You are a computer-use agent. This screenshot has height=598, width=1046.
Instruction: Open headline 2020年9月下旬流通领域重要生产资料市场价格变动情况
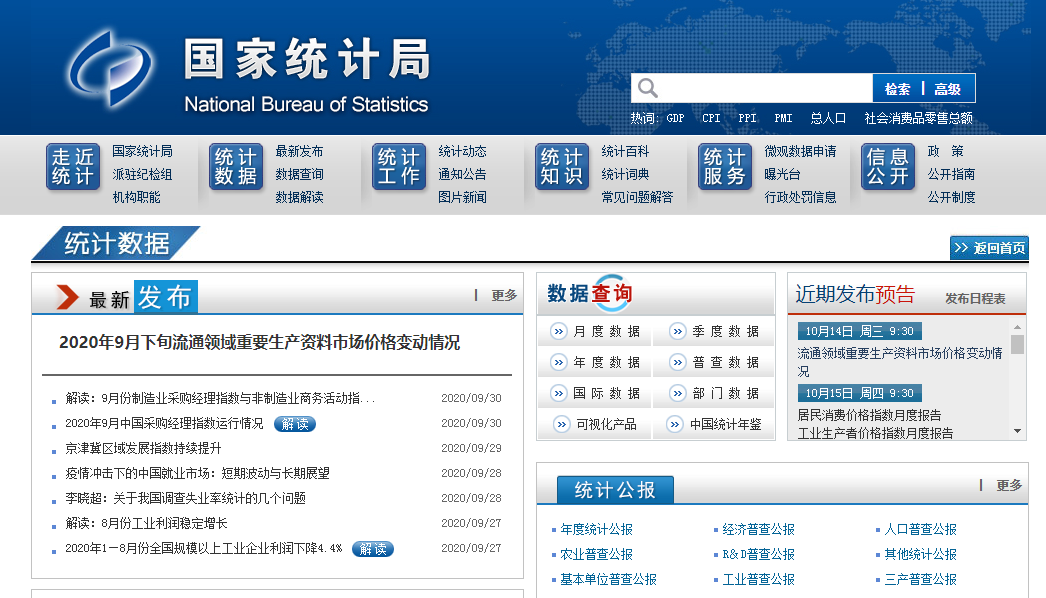259,342
